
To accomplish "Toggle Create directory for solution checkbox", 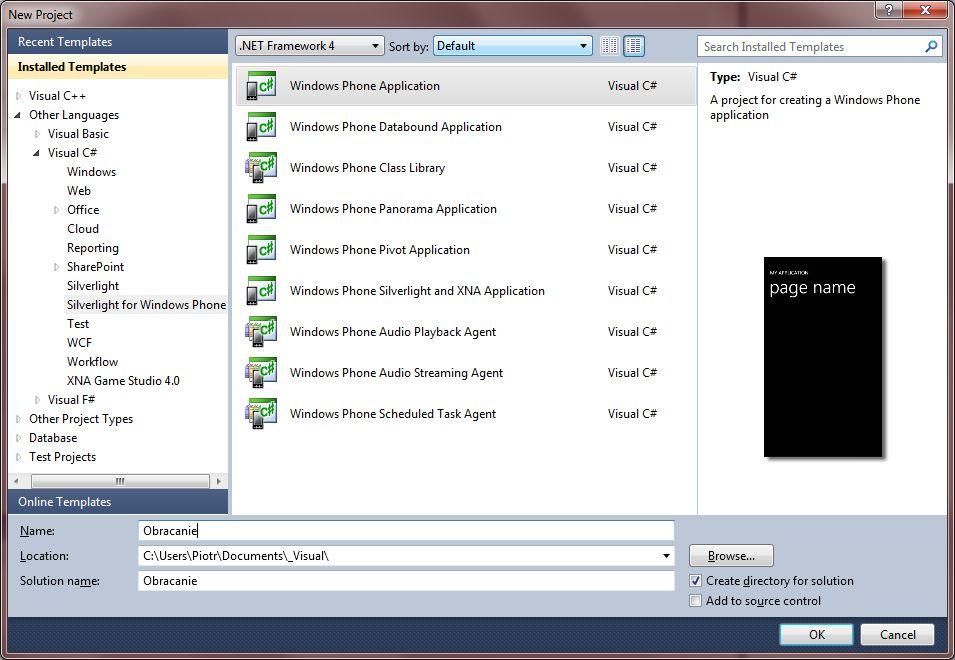I will tap(695, 581).
